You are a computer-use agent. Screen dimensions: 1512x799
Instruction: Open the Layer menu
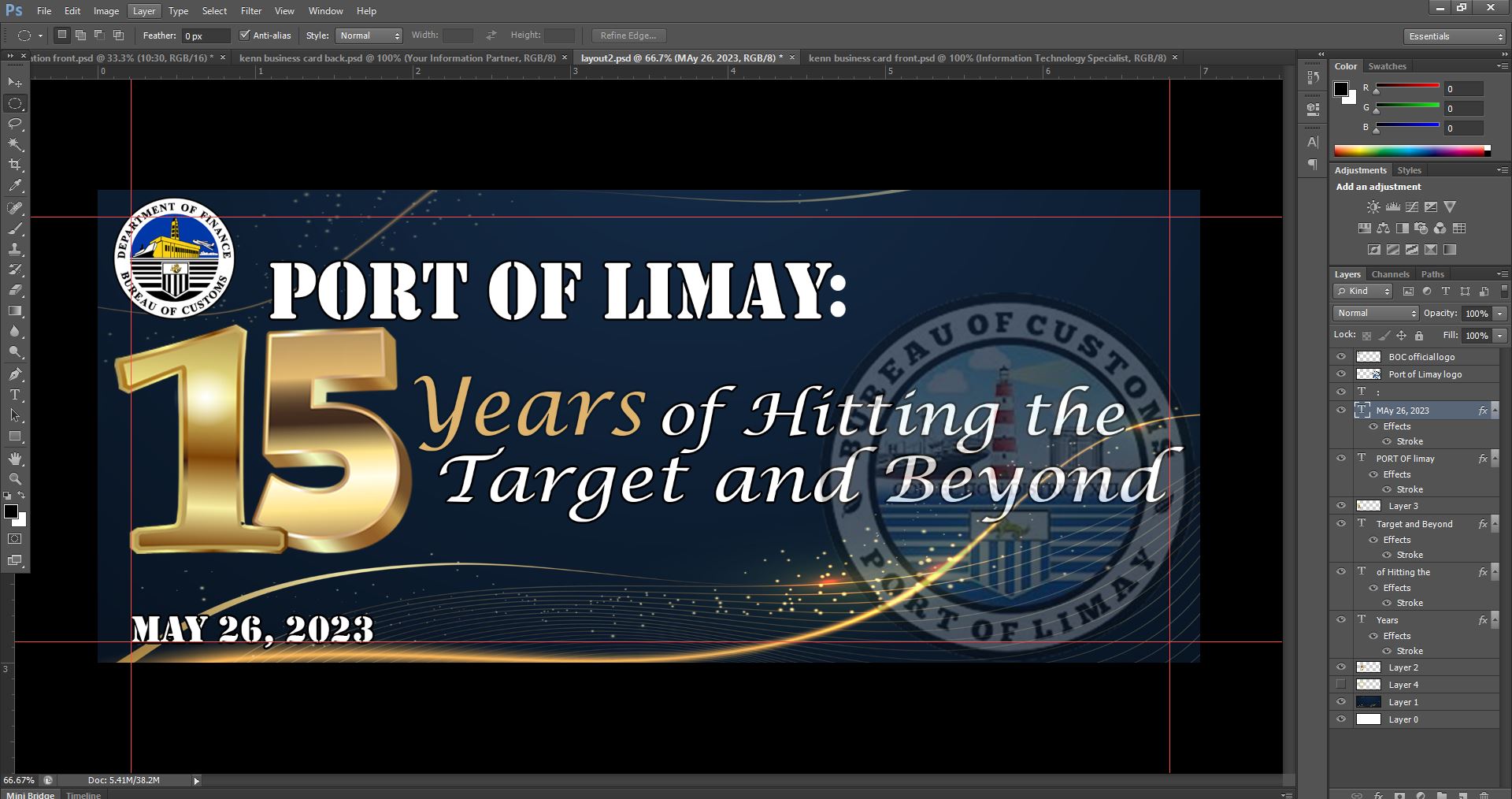pyautogui.click(x=144, y=11)
